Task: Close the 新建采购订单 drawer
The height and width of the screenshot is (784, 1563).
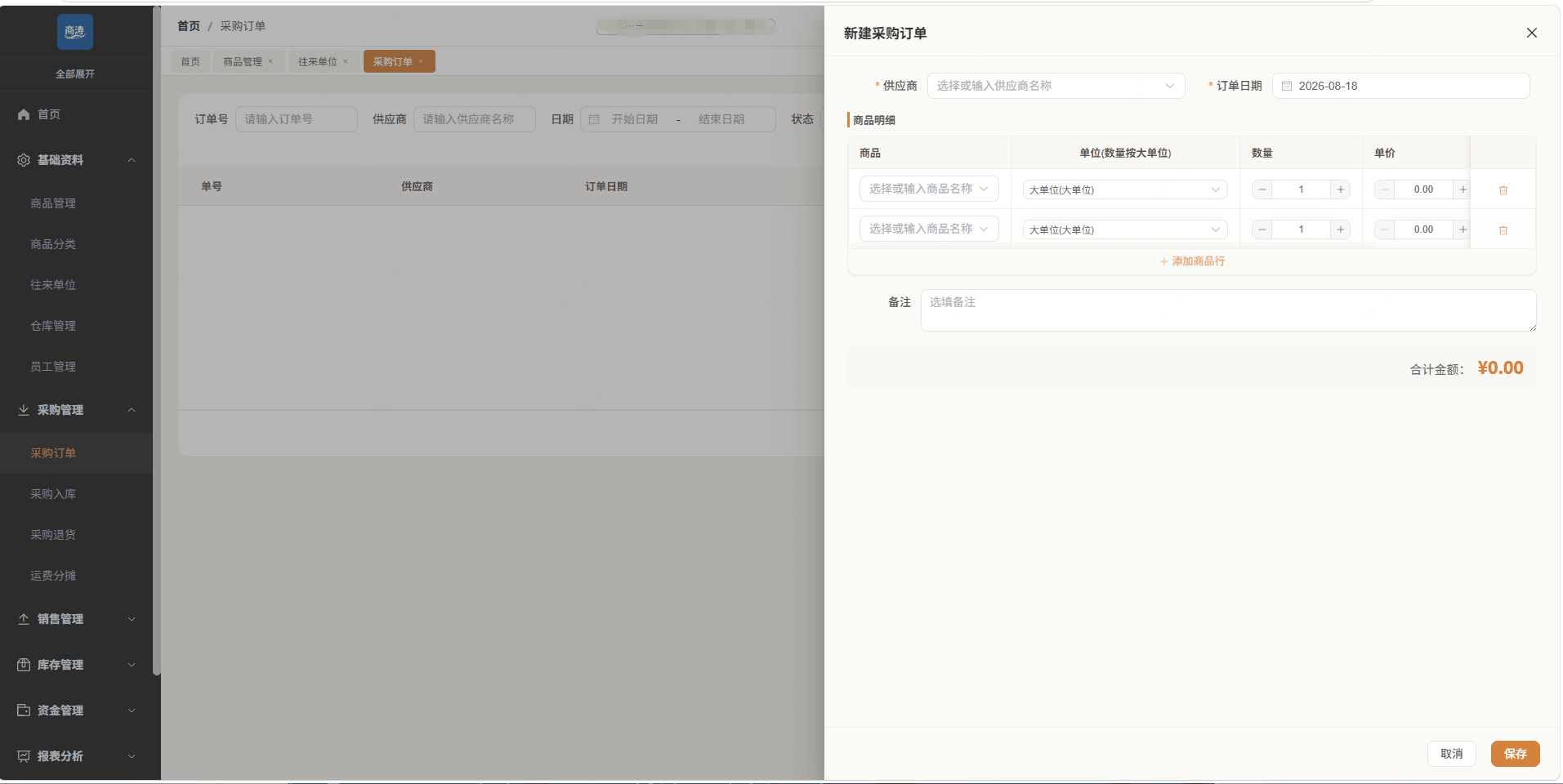Action: coord(1532,33)
